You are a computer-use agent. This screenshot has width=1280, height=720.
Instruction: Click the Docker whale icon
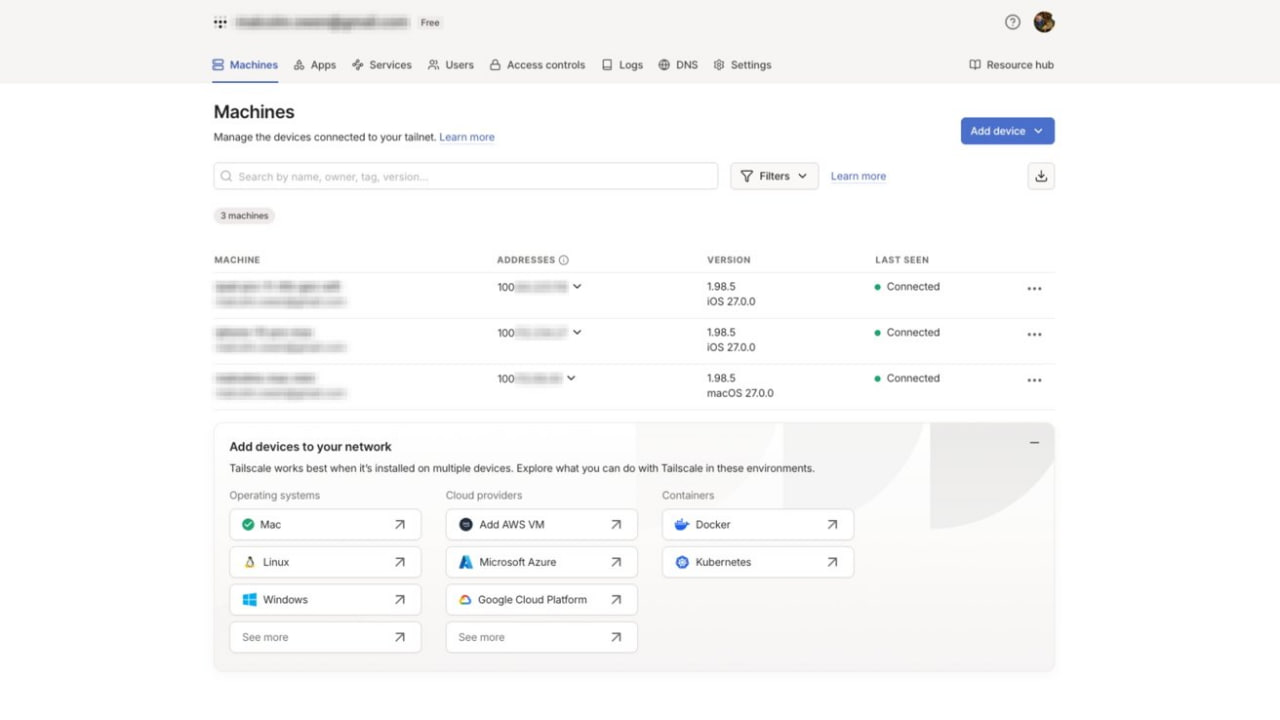click(x=682, y=524)
